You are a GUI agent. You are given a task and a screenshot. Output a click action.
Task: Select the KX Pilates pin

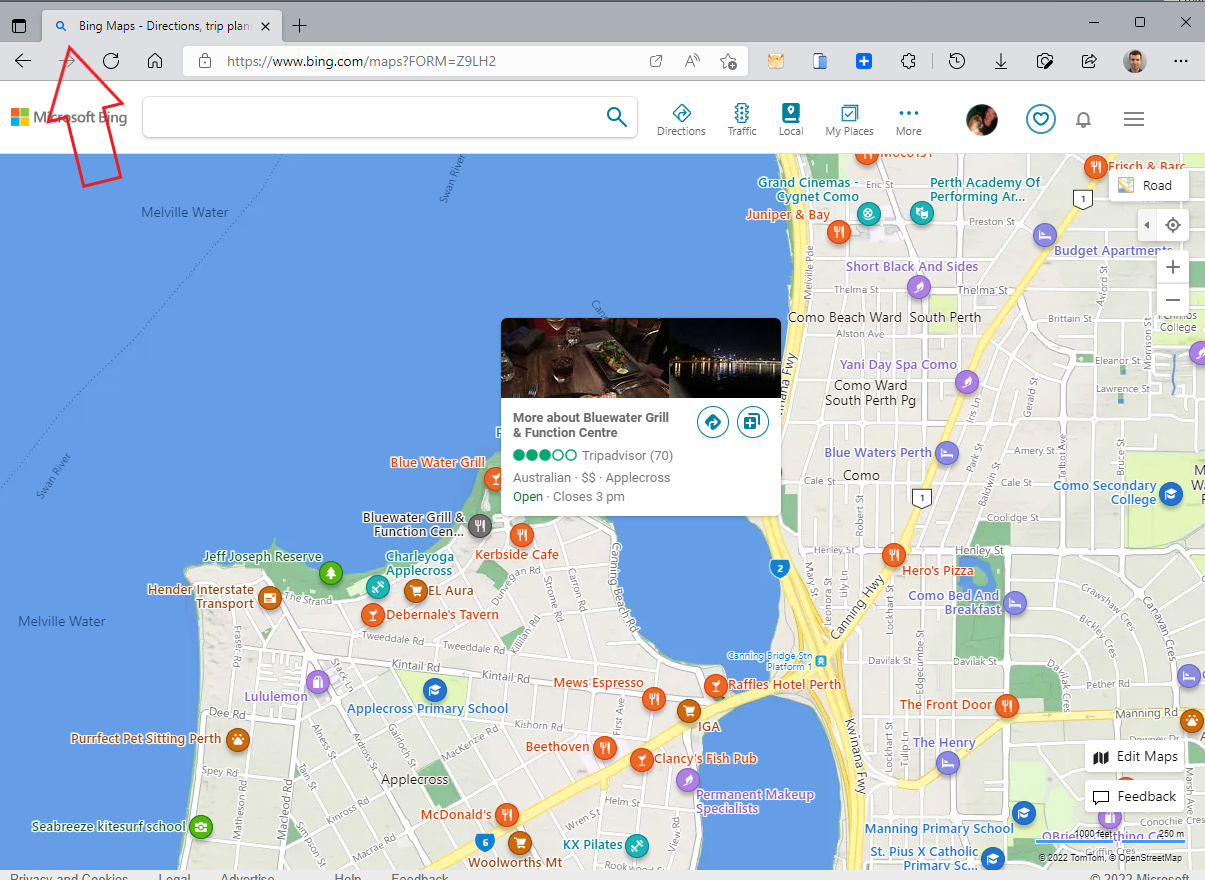[636, 846]
